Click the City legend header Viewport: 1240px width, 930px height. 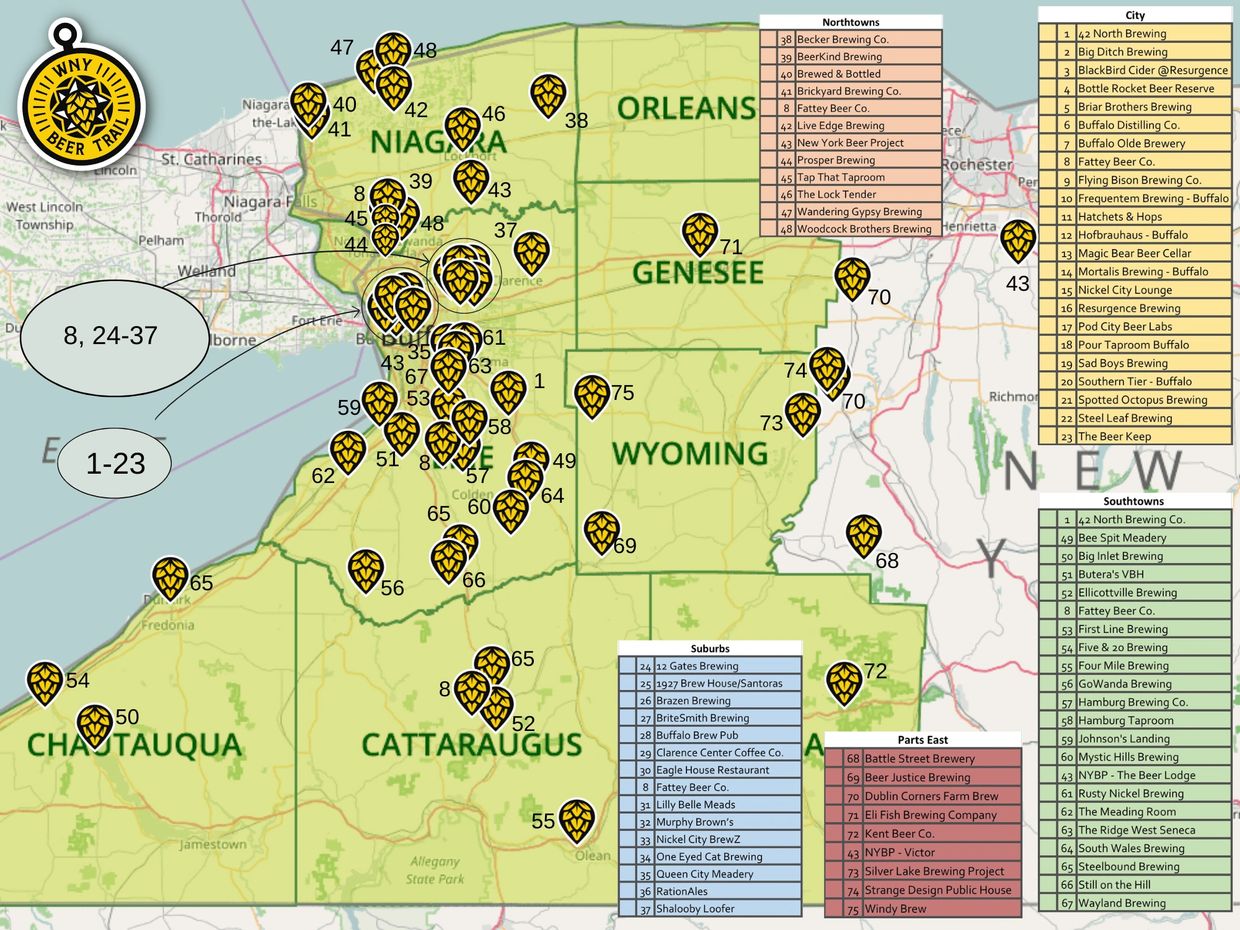[1135, 15]
